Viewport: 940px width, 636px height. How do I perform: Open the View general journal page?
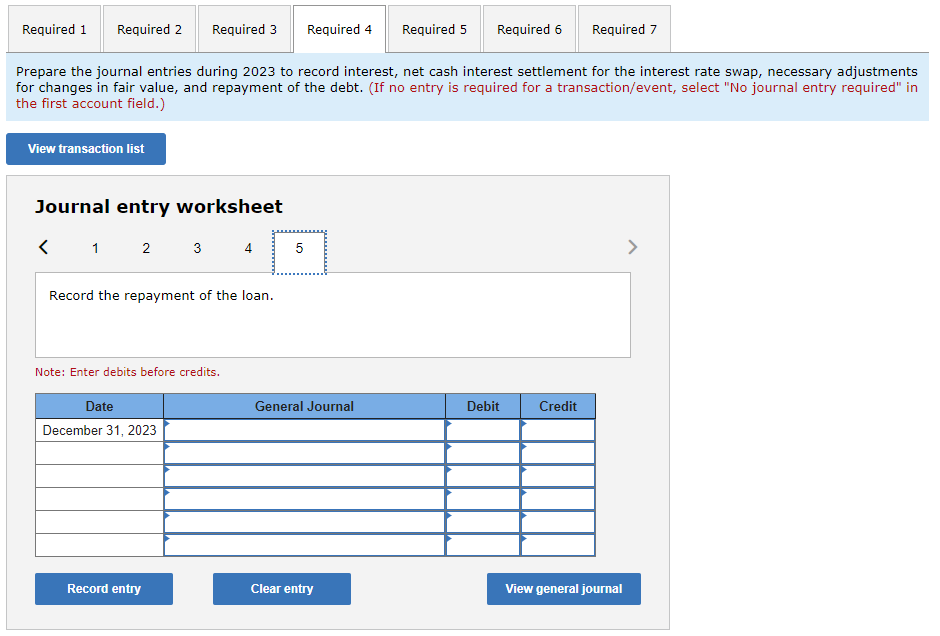click(x=563, y=589)
